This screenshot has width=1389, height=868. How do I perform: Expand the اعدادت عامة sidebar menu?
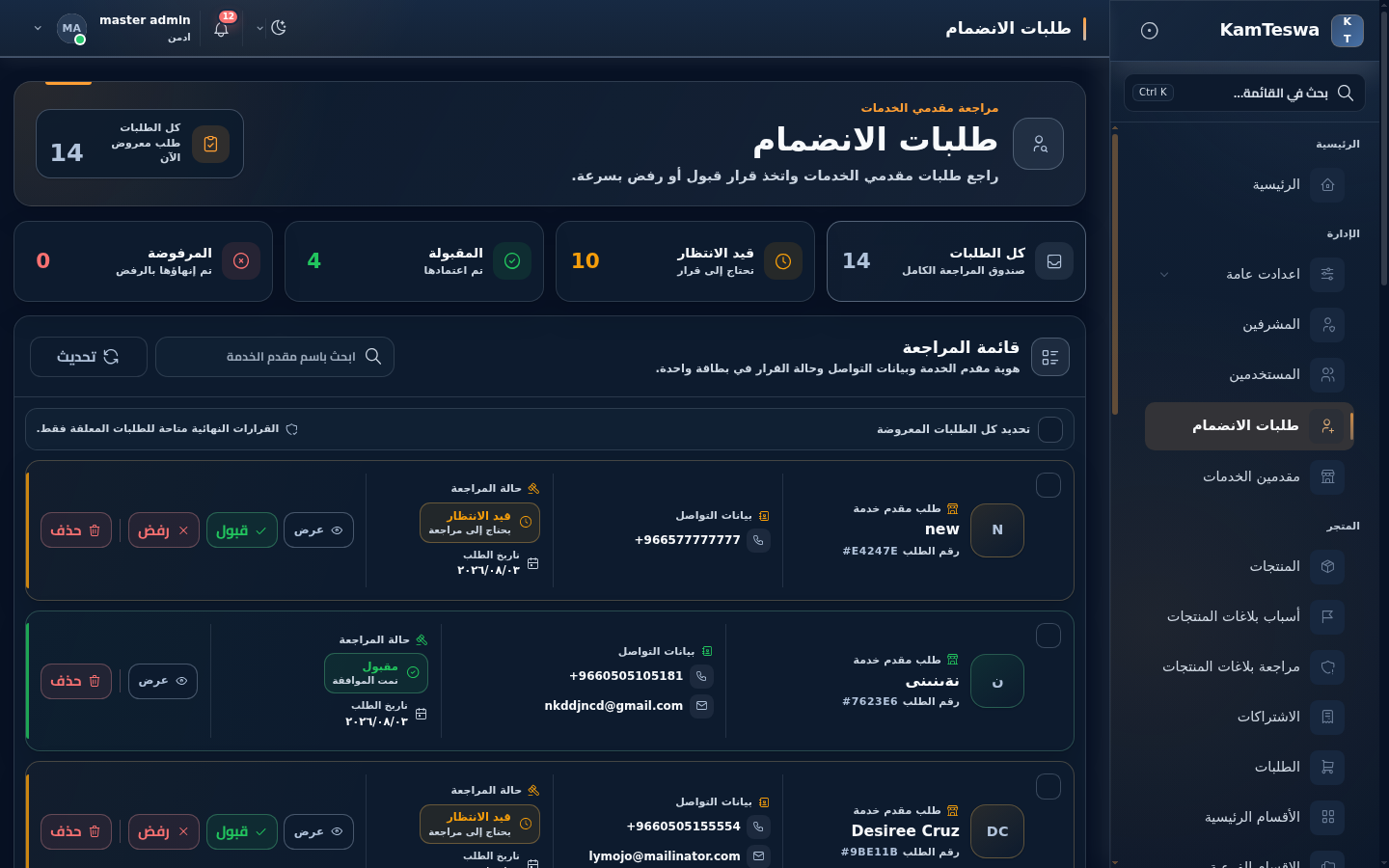pos(1249,275)
